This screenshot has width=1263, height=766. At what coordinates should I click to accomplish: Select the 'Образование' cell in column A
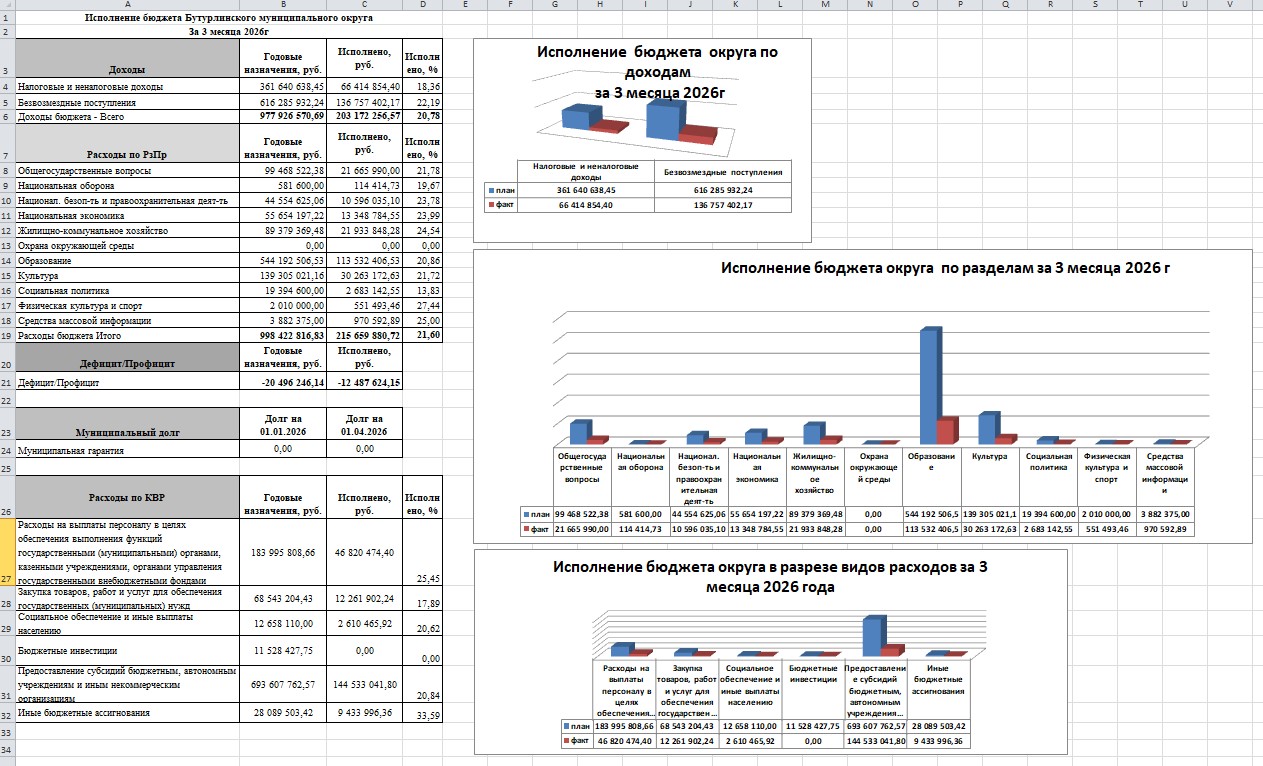pyautogui.click(x=127, y=260)
